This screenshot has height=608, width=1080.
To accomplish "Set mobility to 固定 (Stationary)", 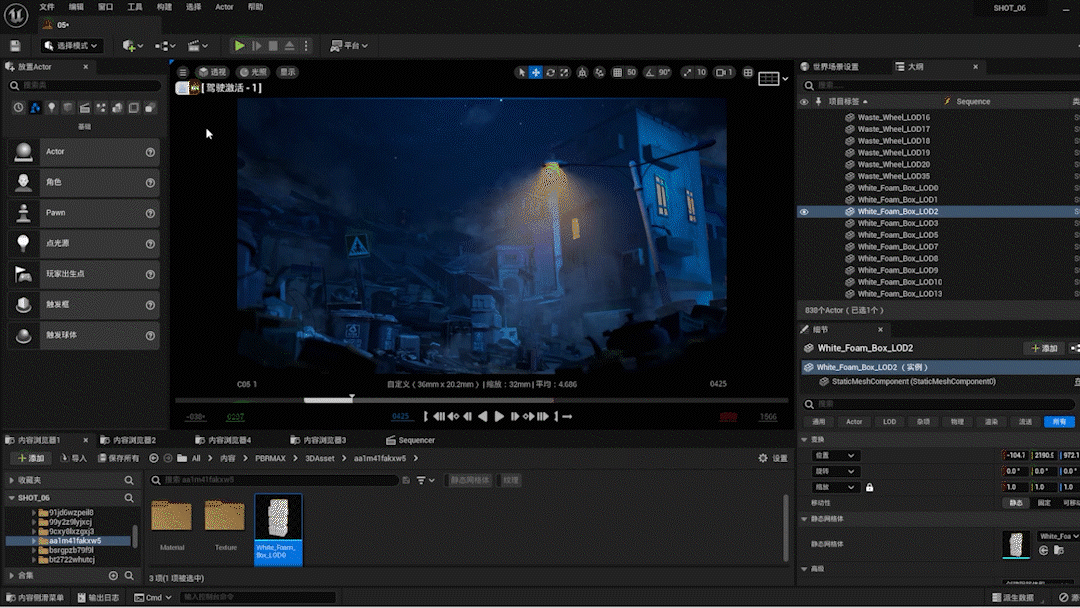I will point(1044,503).
